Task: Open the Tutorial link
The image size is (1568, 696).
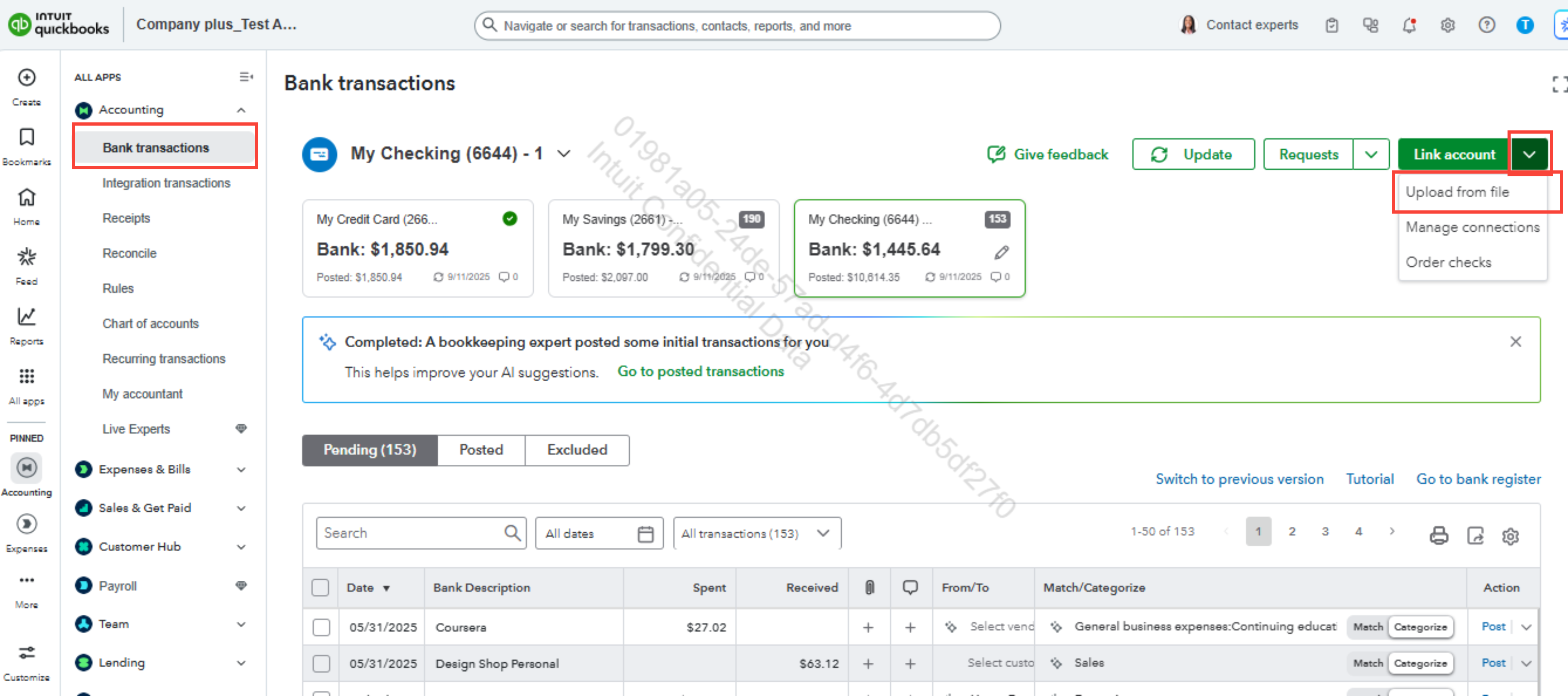Action: click(x=1370, y=479)
